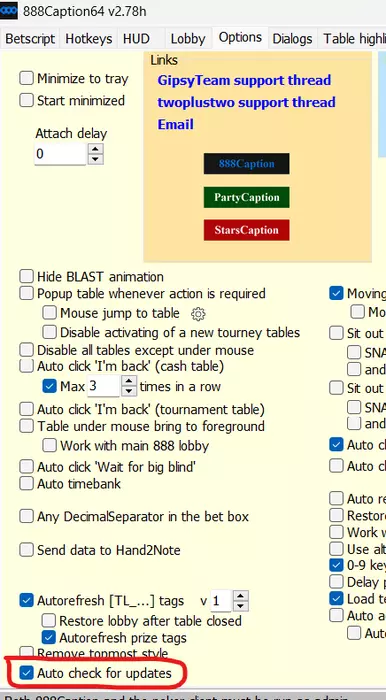Image resolution: width=386 pixels, height=700 pixels.
Task: Uncheck Autorefresh [TL_...] tags
Action: click(x=26, y=601)
